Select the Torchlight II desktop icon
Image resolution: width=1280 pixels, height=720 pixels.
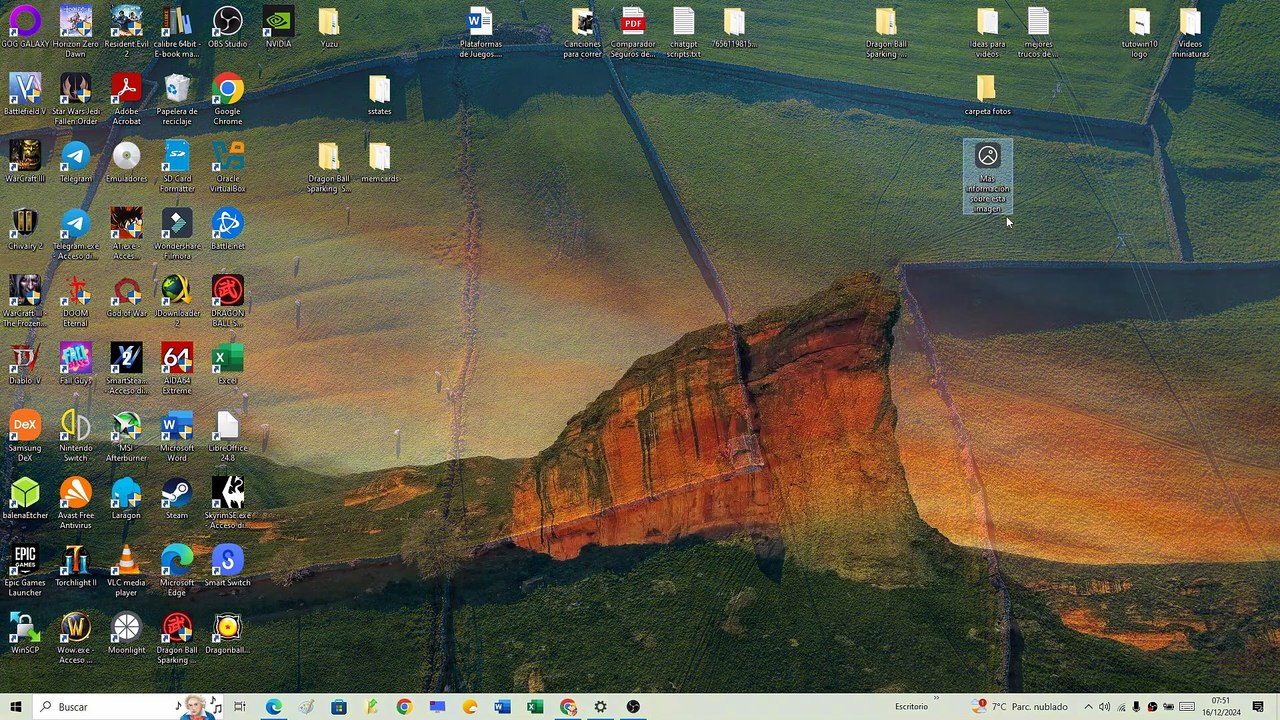coord(76,566)
